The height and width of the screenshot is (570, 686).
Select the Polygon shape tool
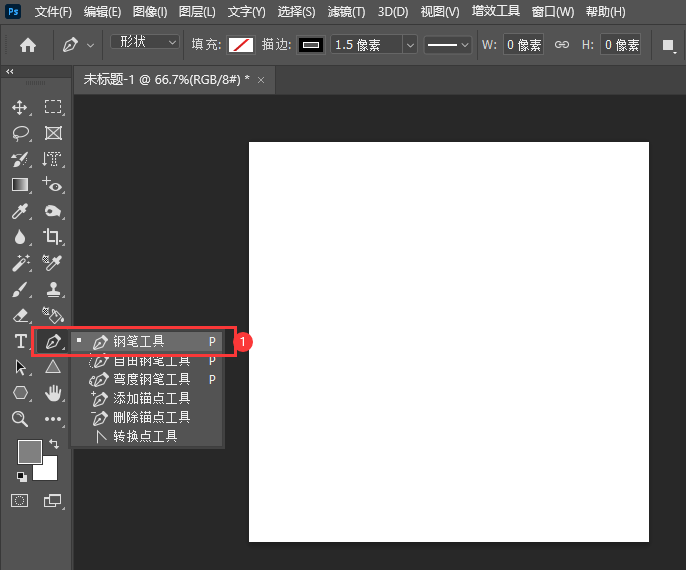pos(20,393)
